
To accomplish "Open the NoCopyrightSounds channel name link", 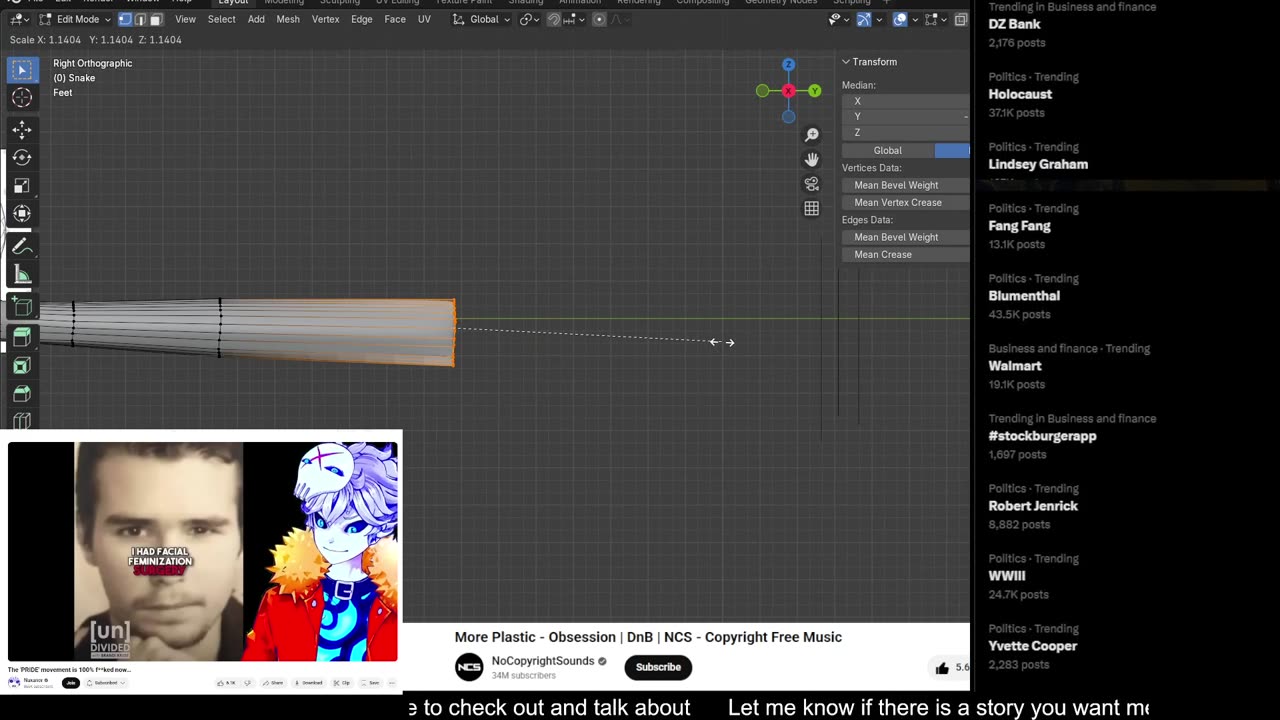I will tap(543, 661).
